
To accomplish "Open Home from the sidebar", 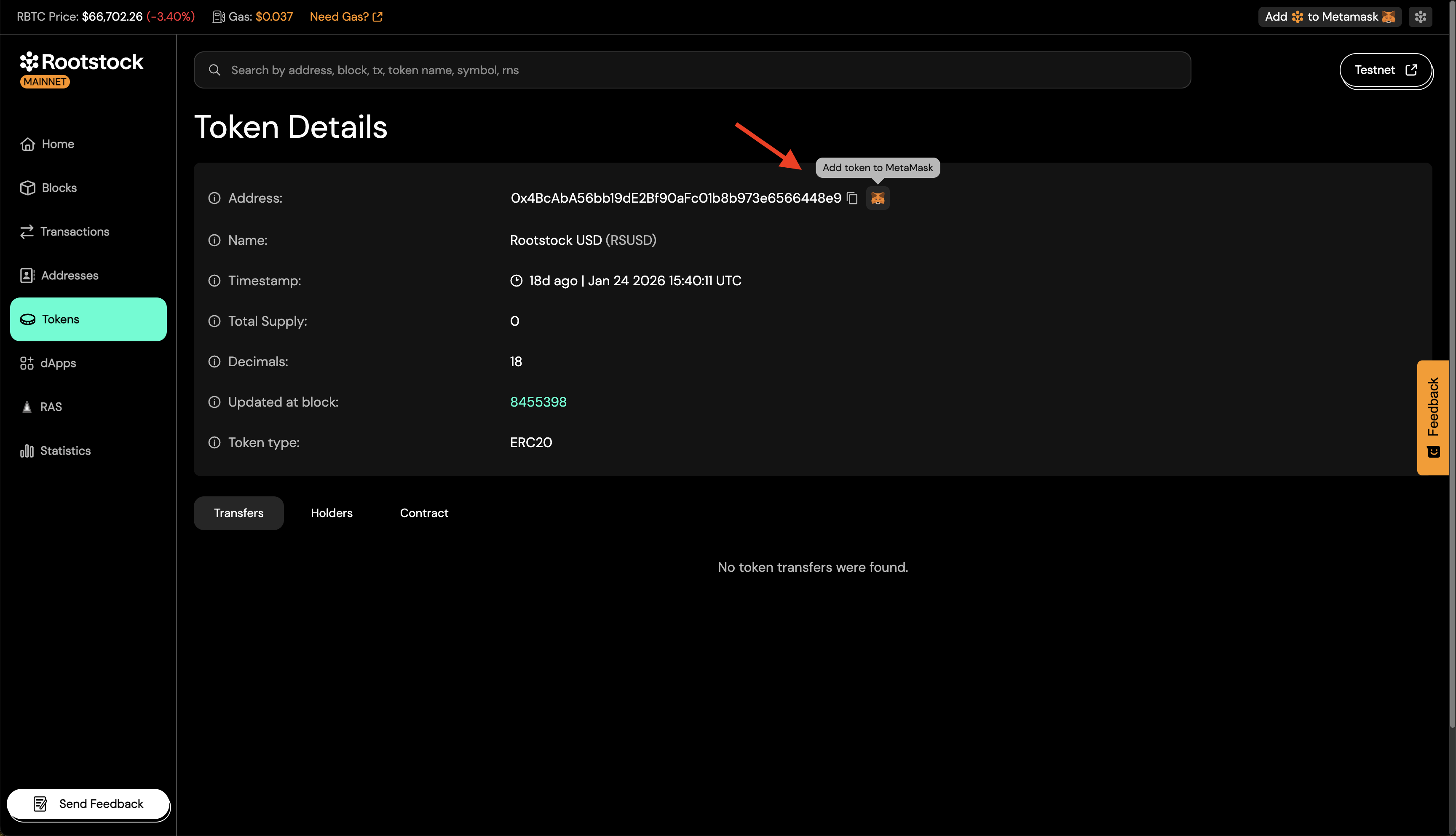I will point(57,144).
